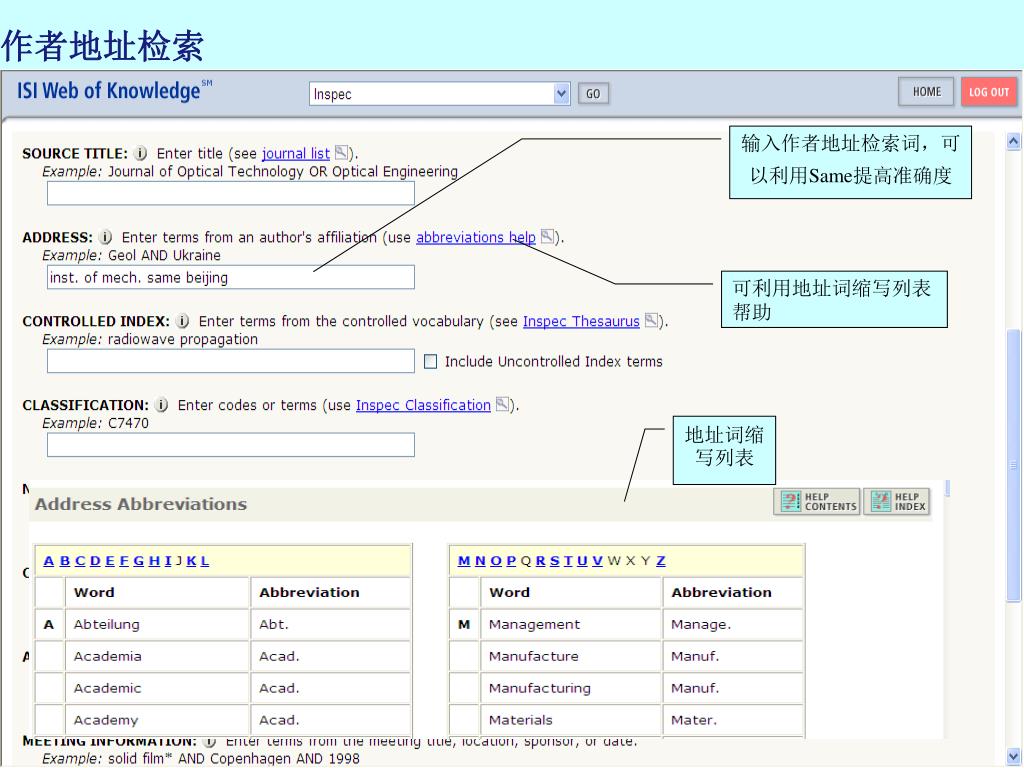Viewport: 1024px width, 768px height.
Task: Select the abbreviation 'Mater.'
Action: point(694,720)
